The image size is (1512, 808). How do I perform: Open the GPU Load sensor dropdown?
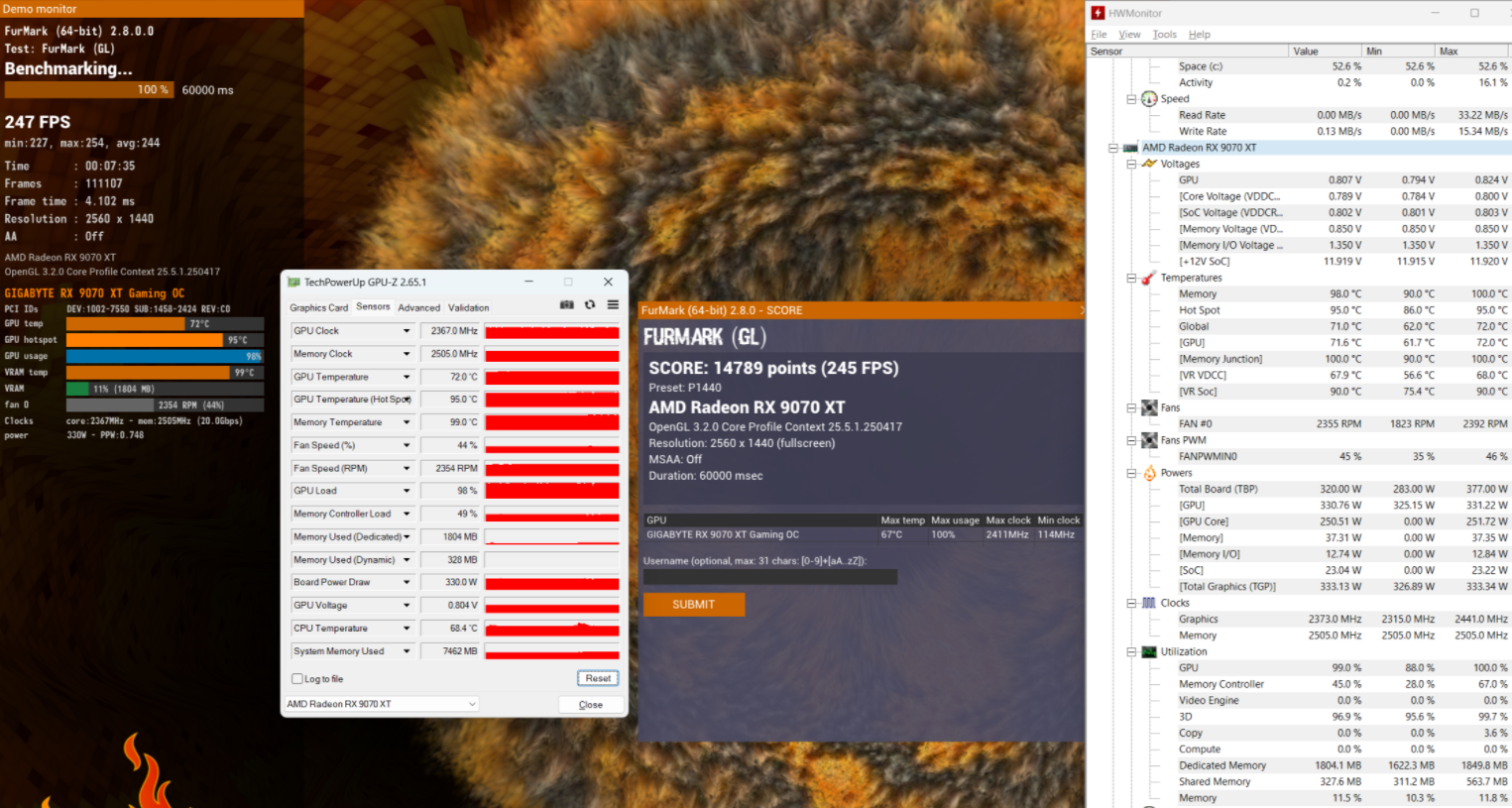pyautogui.click(x=407, y=491)
